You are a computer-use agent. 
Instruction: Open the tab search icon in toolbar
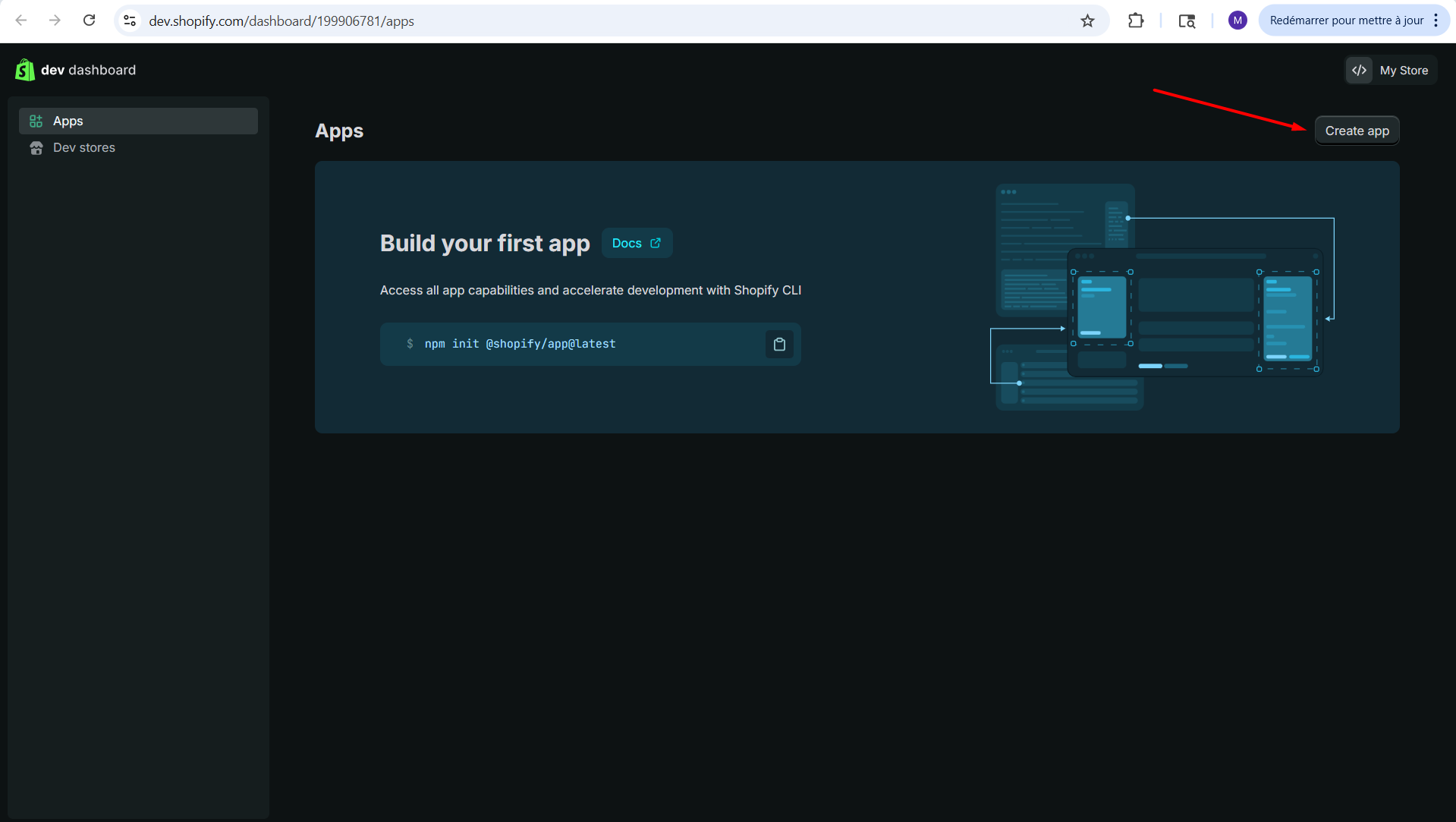click(x=1187, y=21)
